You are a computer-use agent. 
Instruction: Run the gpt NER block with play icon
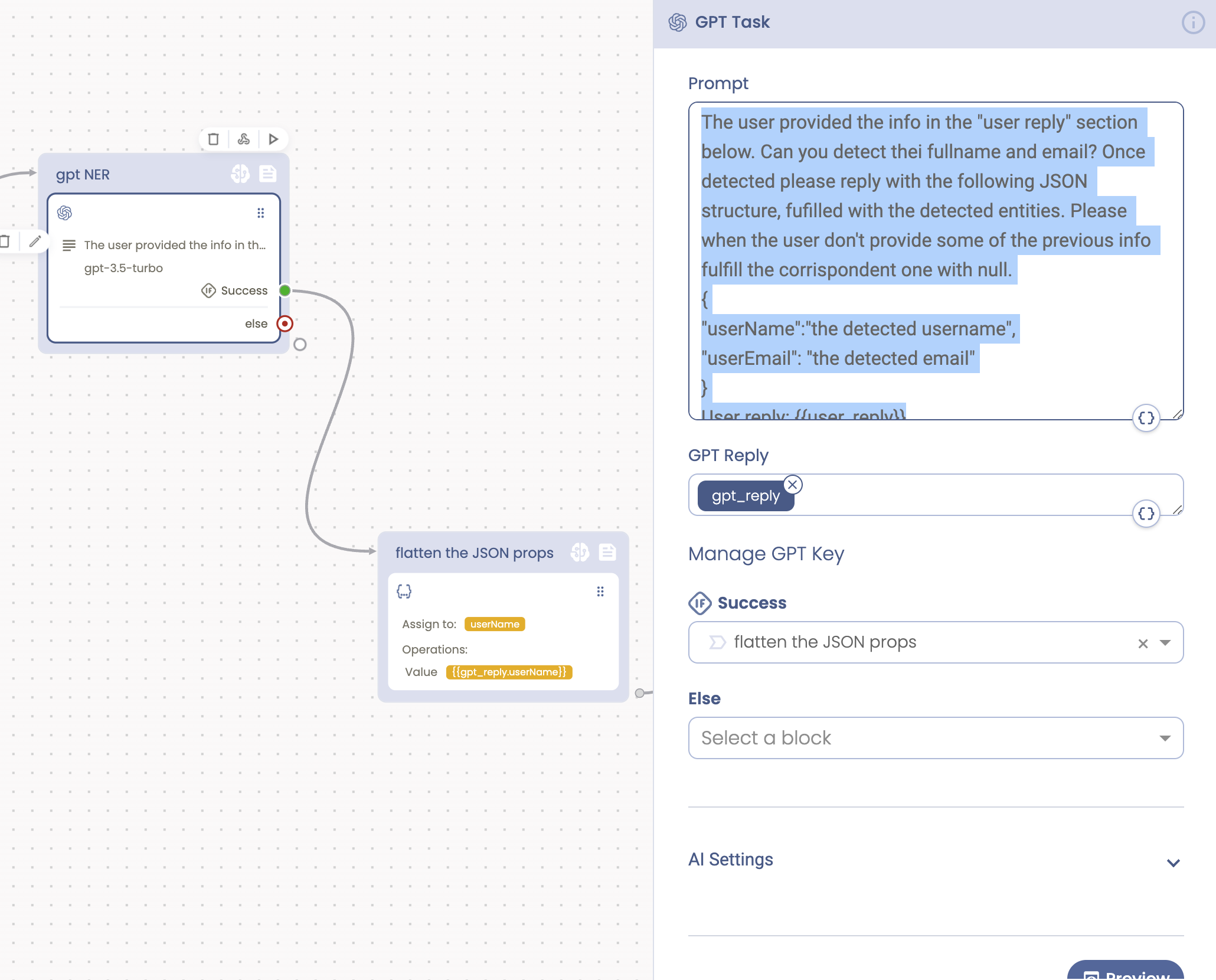[x=273, y=139]
